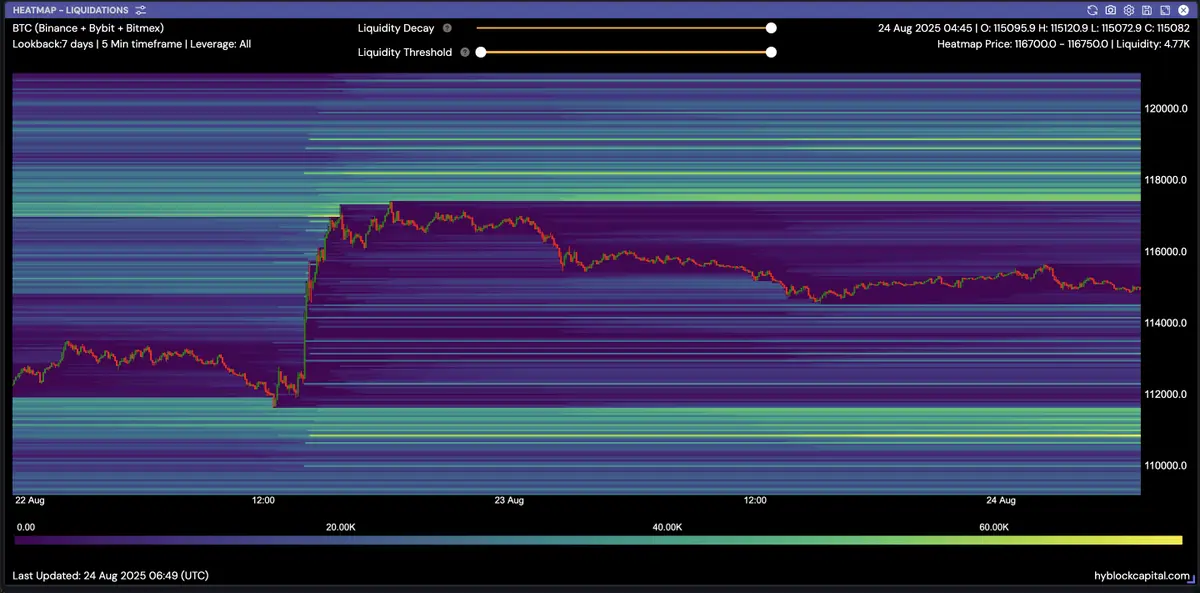Screen dimensions: 1200x593
Task: Click the hyblockcapital.com link
Action: click(x=1143, y=576)
